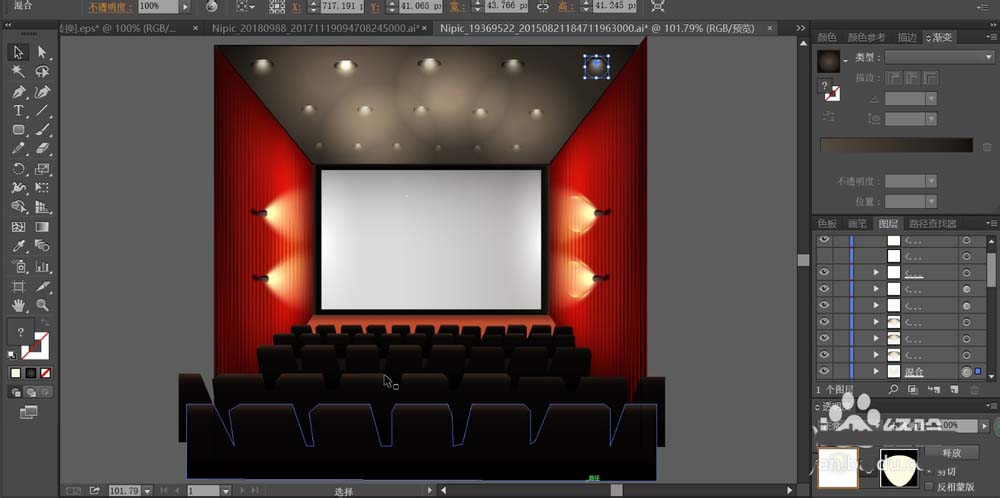Expand the 混合 layer row
Viewport: 1000px width, 498px height.
tap(876, 371)
